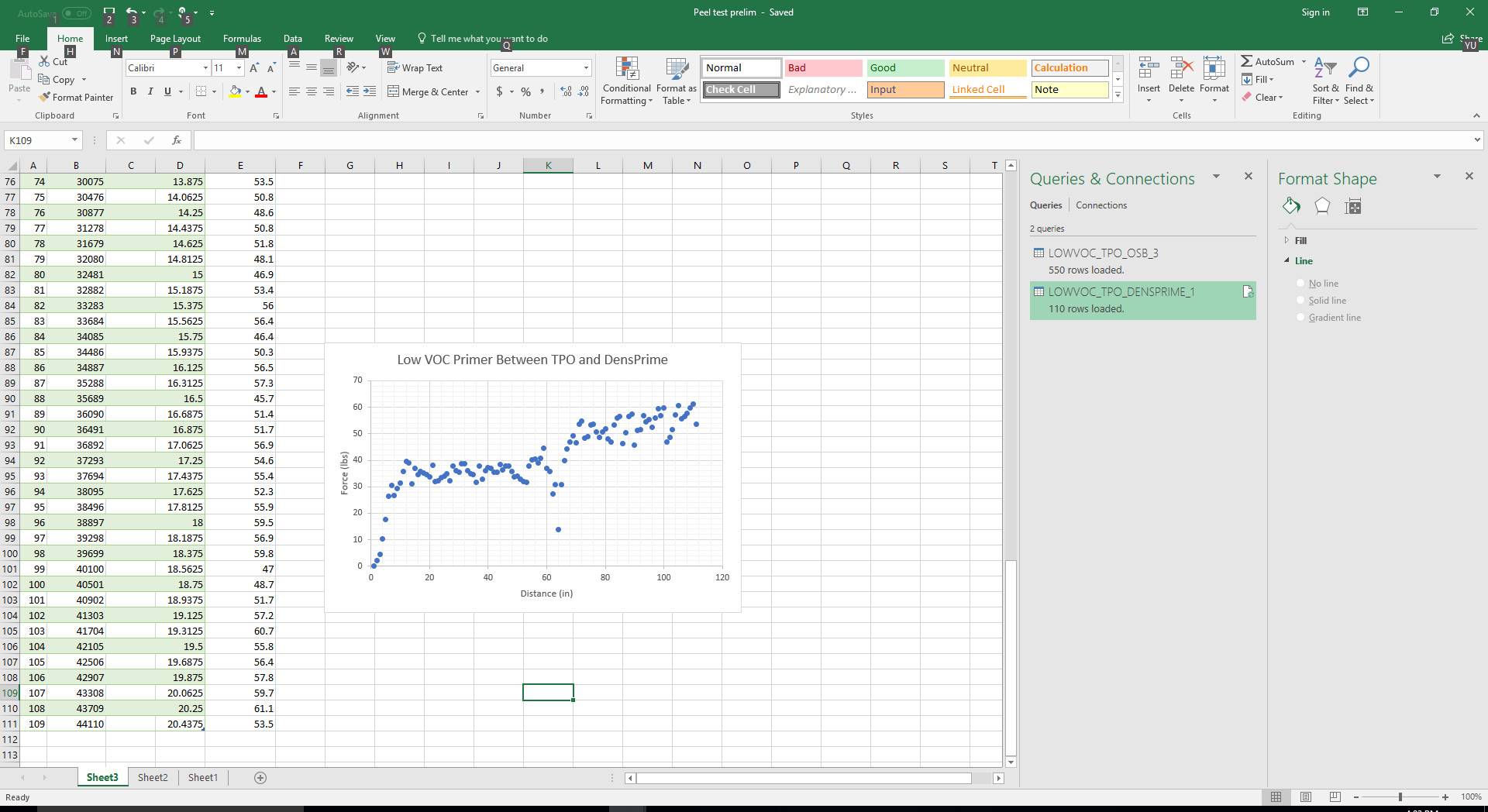Toggle the AutoSave switch

click(x=76, y=13)
